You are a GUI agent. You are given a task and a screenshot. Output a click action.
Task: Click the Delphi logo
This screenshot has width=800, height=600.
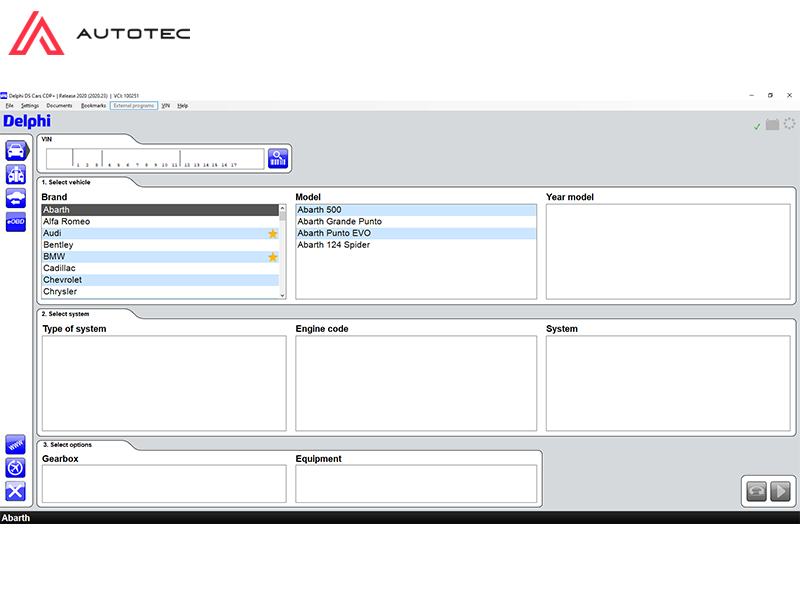tap(27, 121)
